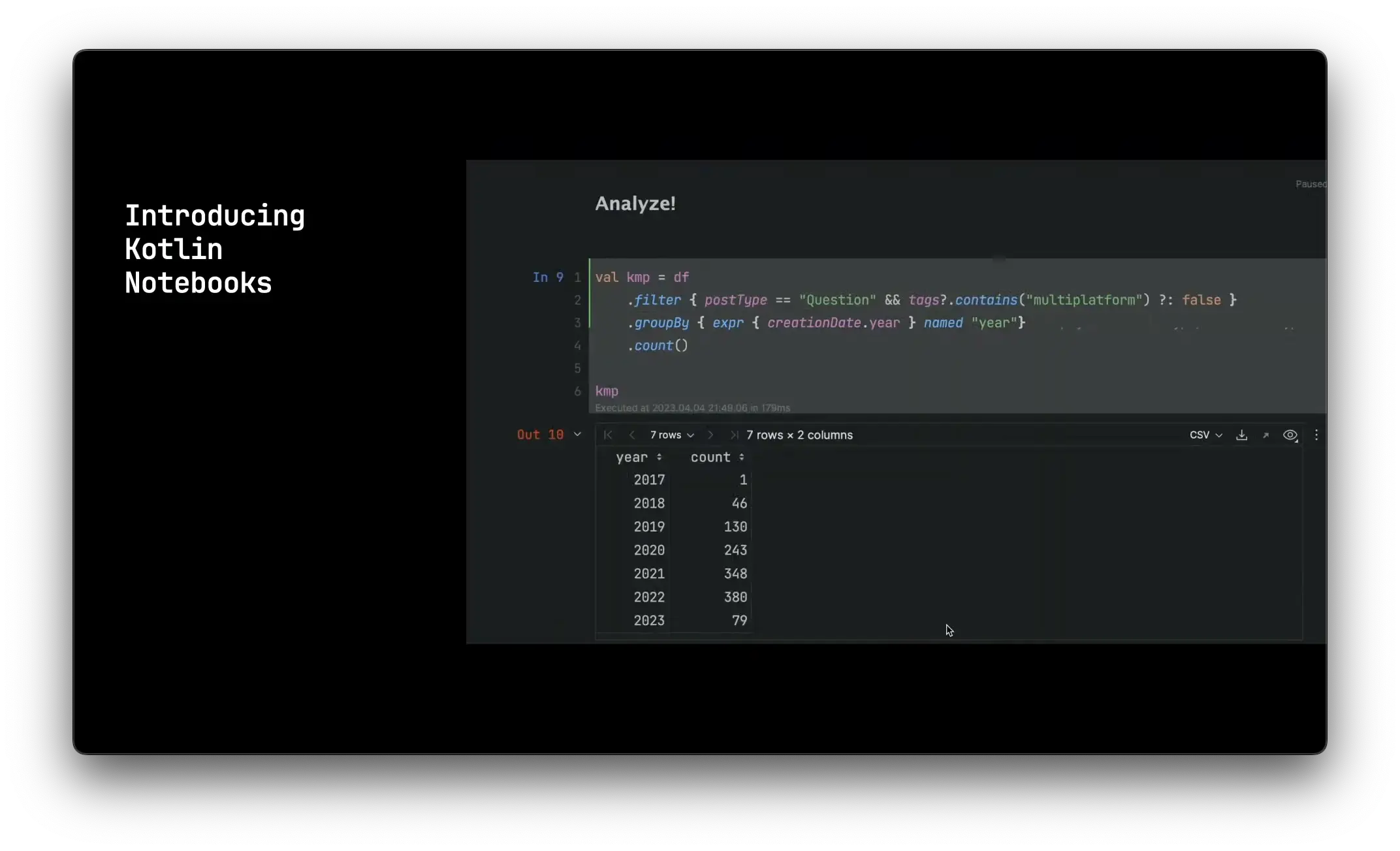
Task: Click the download icon for results
Action: (x=1242, y=435)
